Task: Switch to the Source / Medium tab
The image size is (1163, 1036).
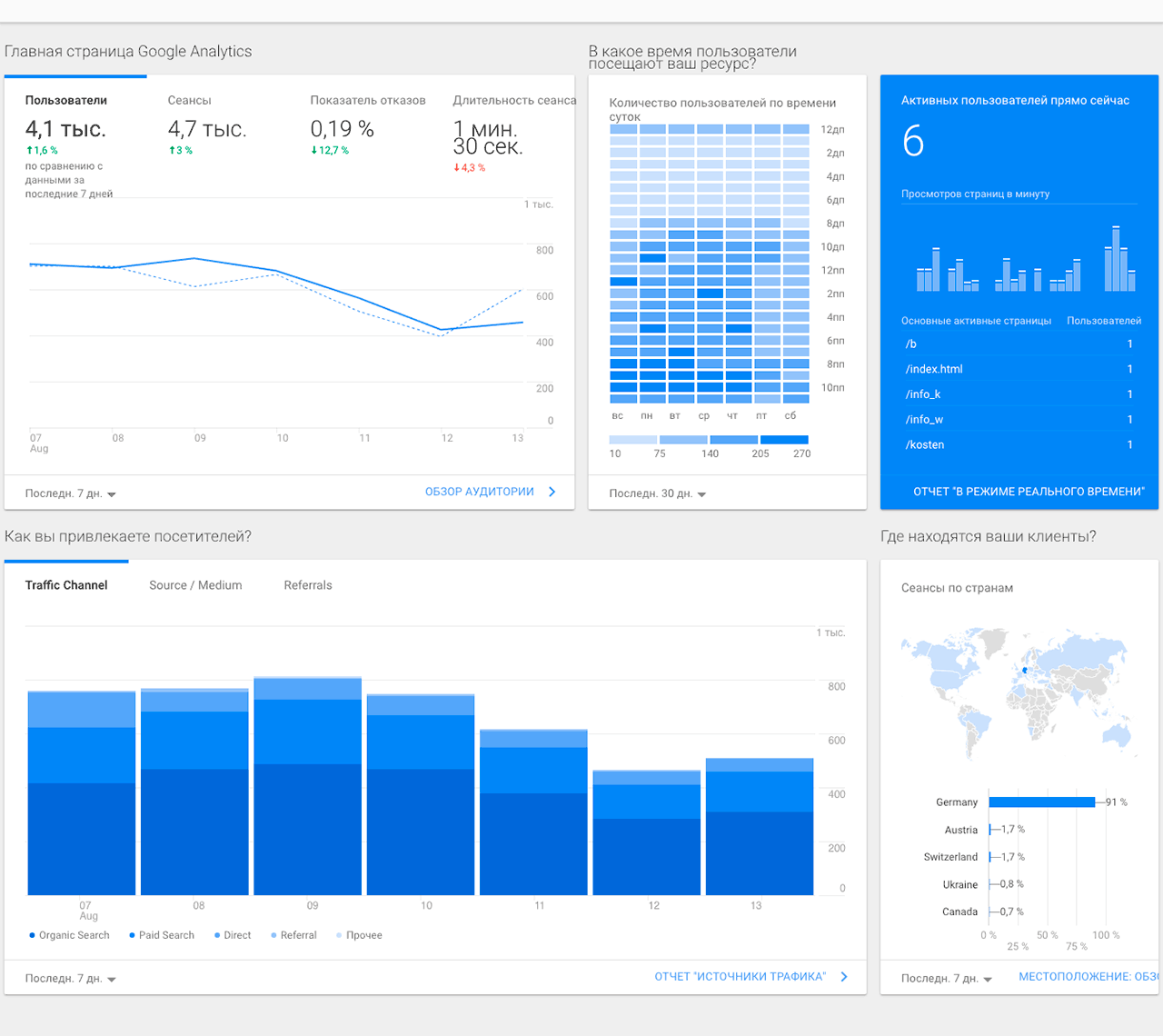Action: 195,585
